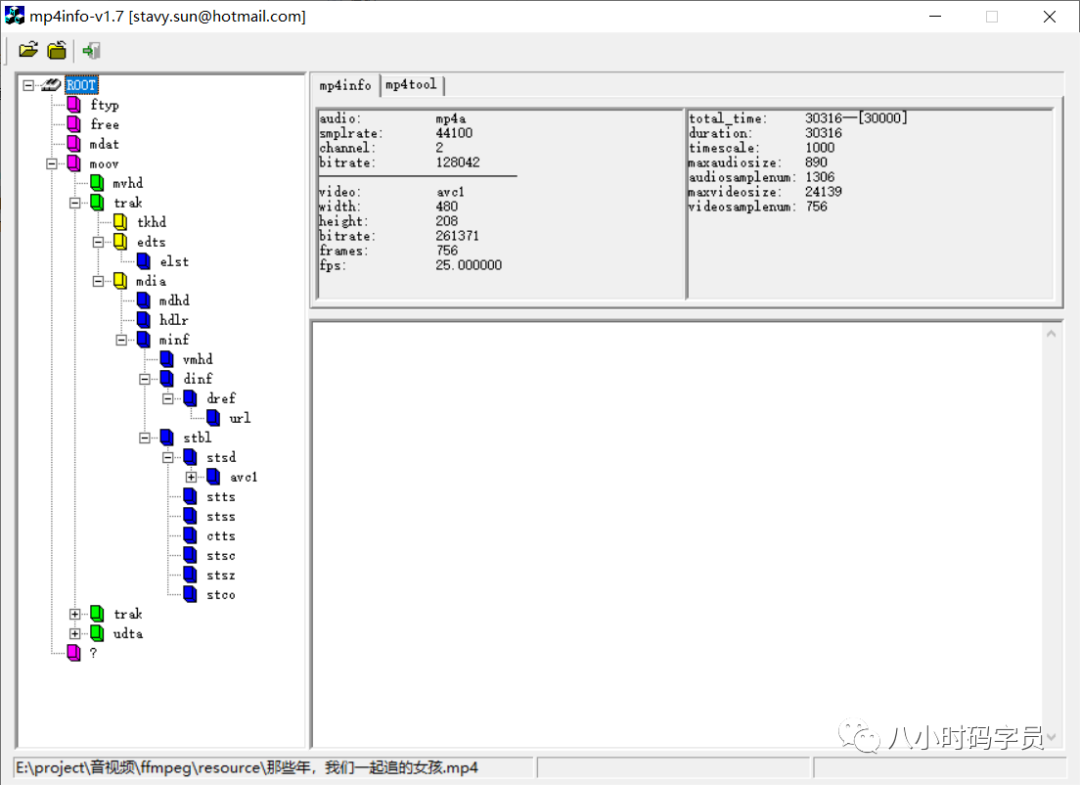
Task: Click the blue icon beside stsz
Action: point(191,575)
